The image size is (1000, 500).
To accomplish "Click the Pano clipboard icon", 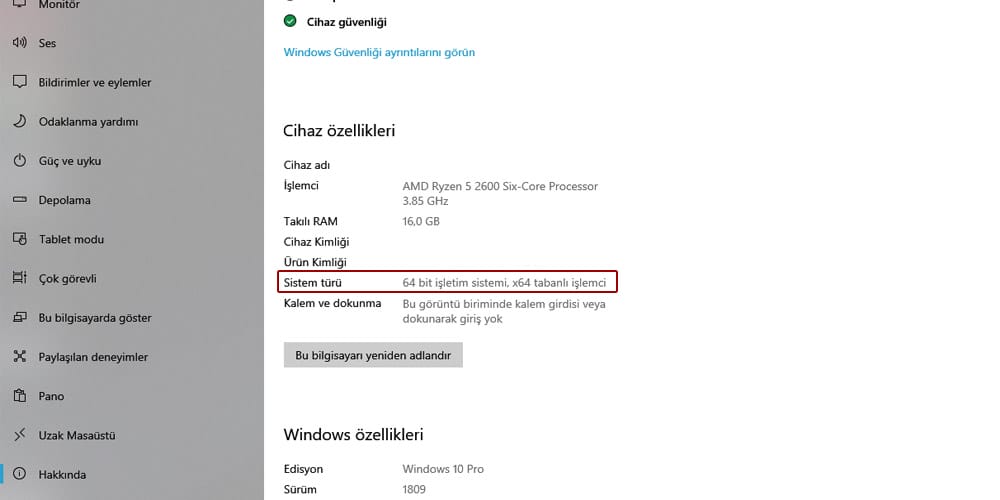I will click(19, 396).
